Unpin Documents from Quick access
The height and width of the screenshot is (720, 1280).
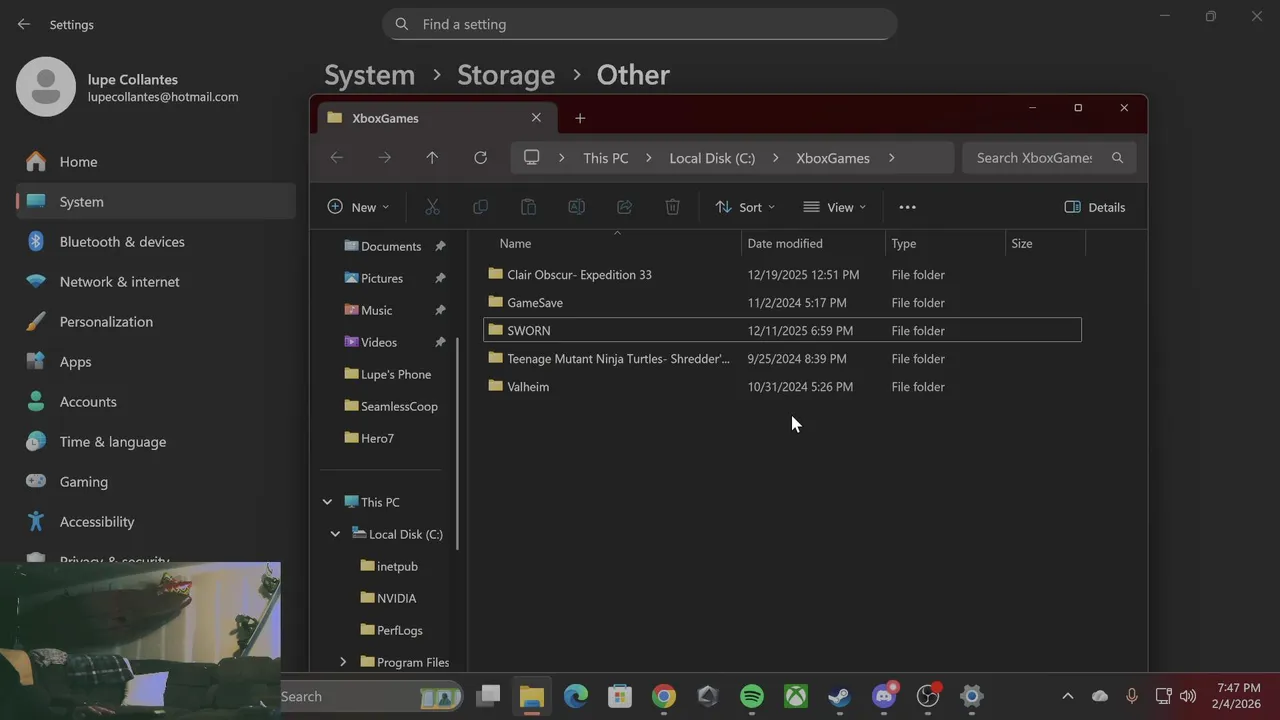click(440, 246)
